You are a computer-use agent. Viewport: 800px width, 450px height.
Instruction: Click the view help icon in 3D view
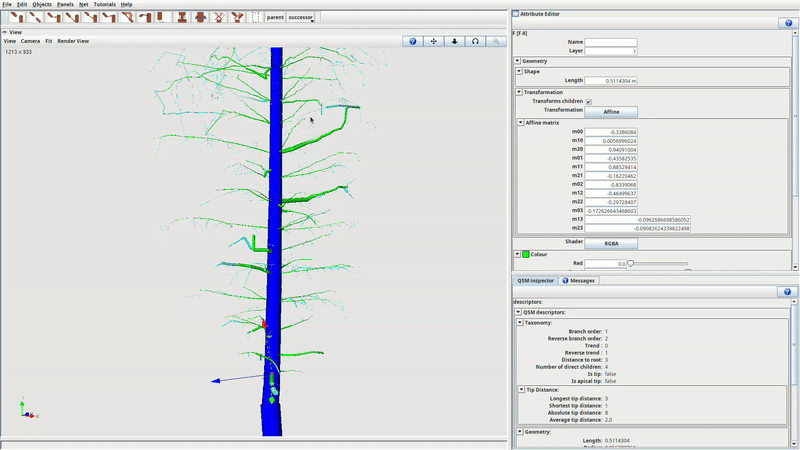414,41
